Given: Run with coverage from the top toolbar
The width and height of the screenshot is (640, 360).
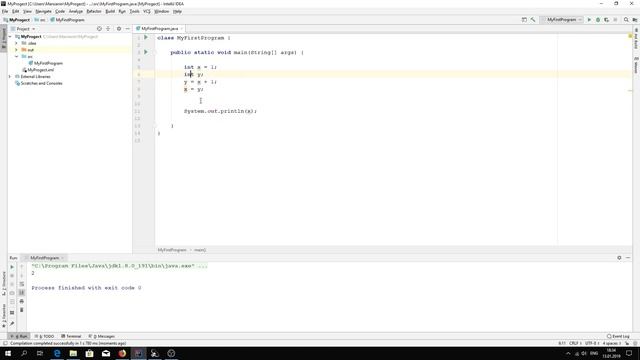Looking at the screenshot, I should (607, 20).
